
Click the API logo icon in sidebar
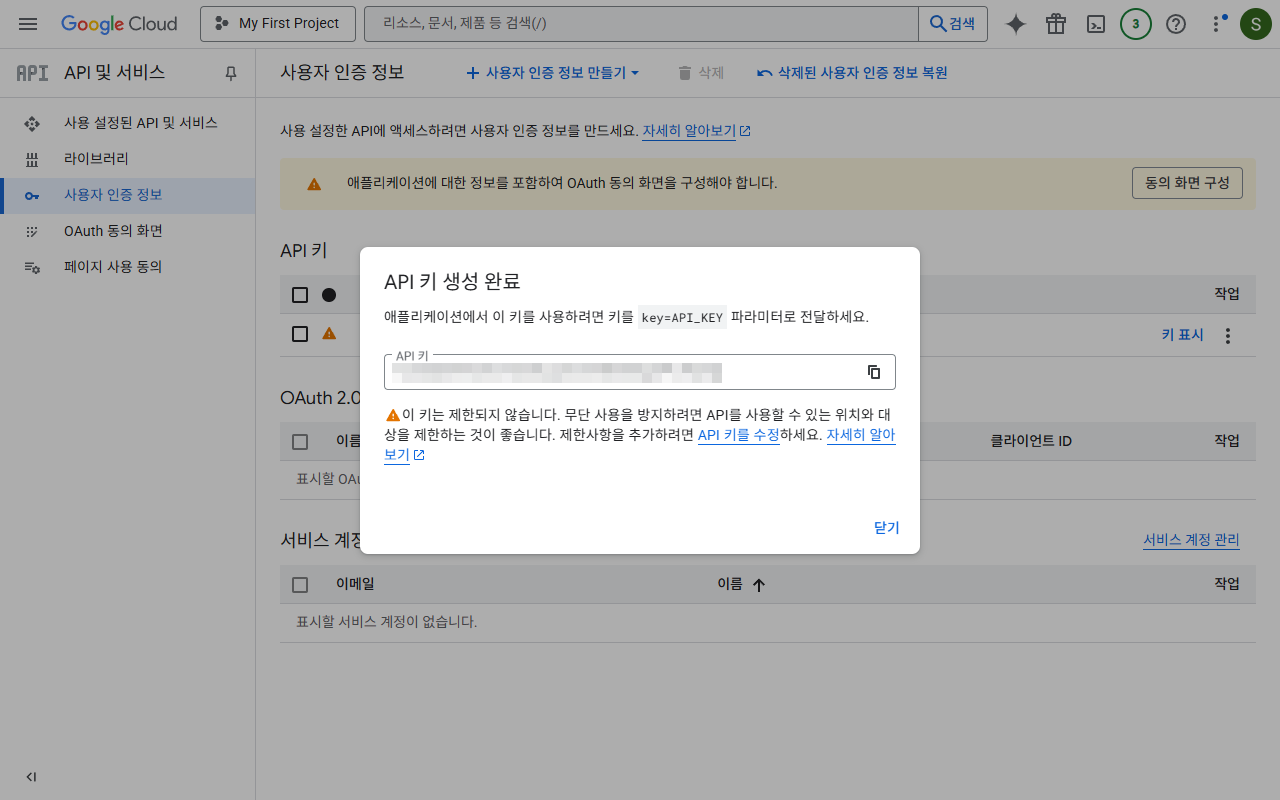tap(33, 73)
